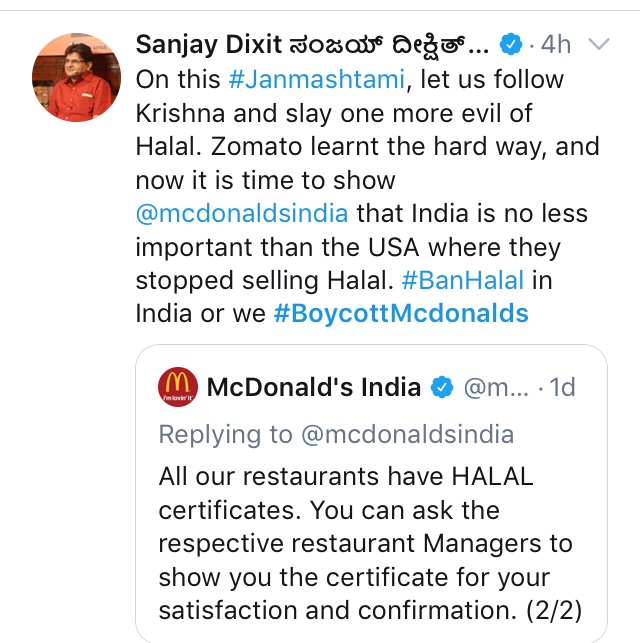Click the 'Replying to' label text
The height and width of the screenshot is (643, 640).
(x=224, y=433)
